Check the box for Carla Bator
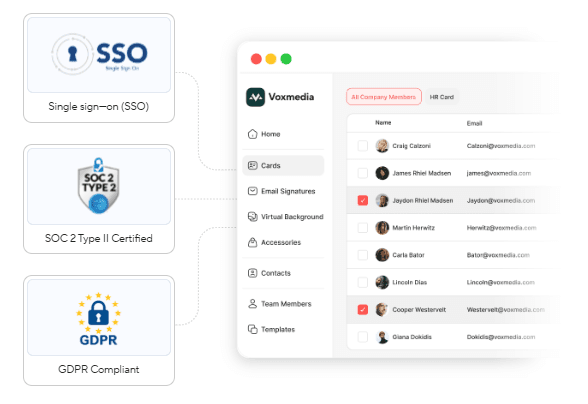The image size is (588, 404). coord(363,255)
